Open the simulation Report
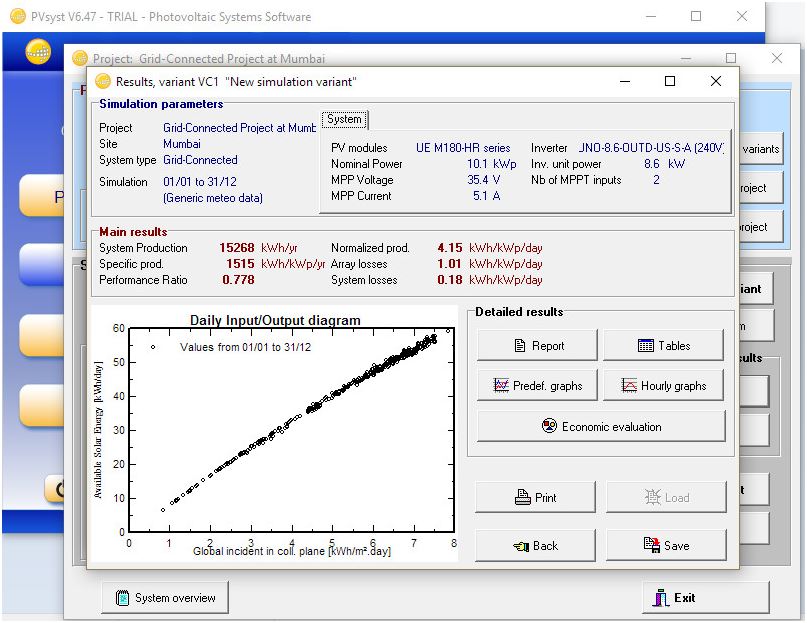This screenshot has height=623, width=807. coord(538,346)
